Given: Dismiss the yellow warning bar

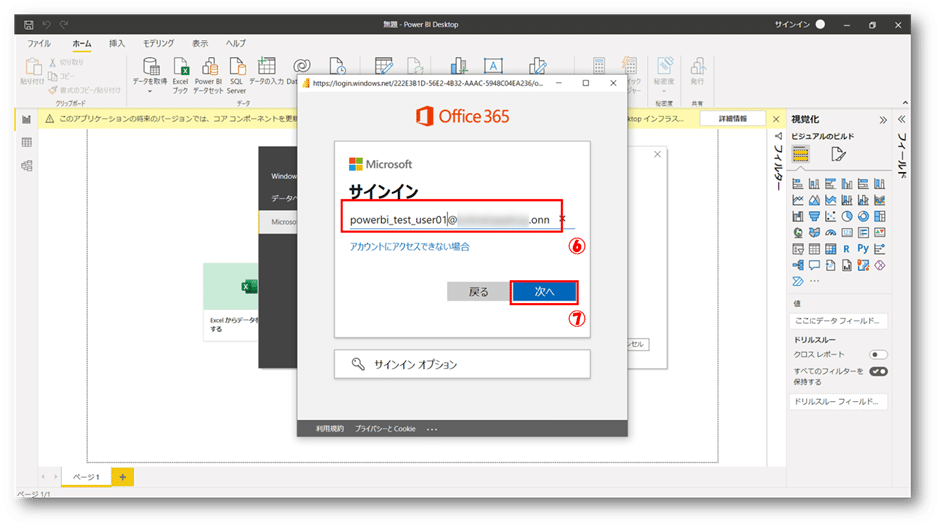Looking at the screenshot, I should (x=776, y=119).
